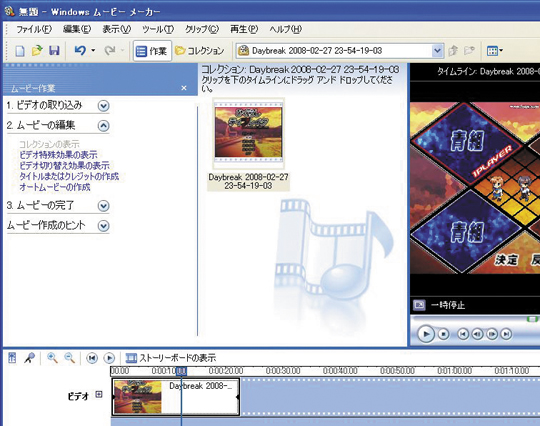Screen dimensions: 540x426
Task: Select the Daybreak clip on the timeline
Action: (x=176, y=396)
